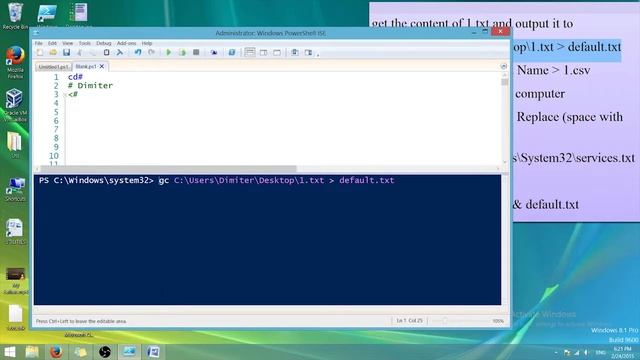Open the Debug menu
The image size is (640, 360).
(104, 43)
